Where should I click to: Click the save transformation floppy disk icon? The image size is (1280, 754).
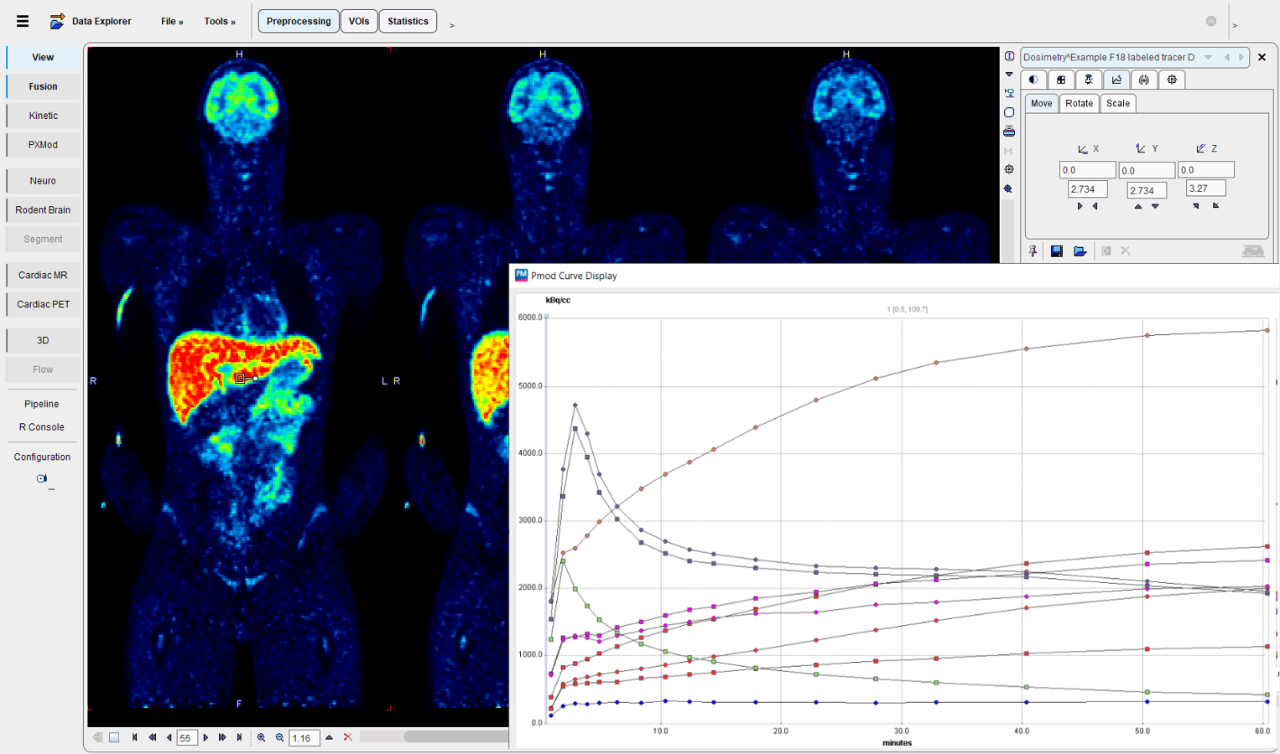1057,251
